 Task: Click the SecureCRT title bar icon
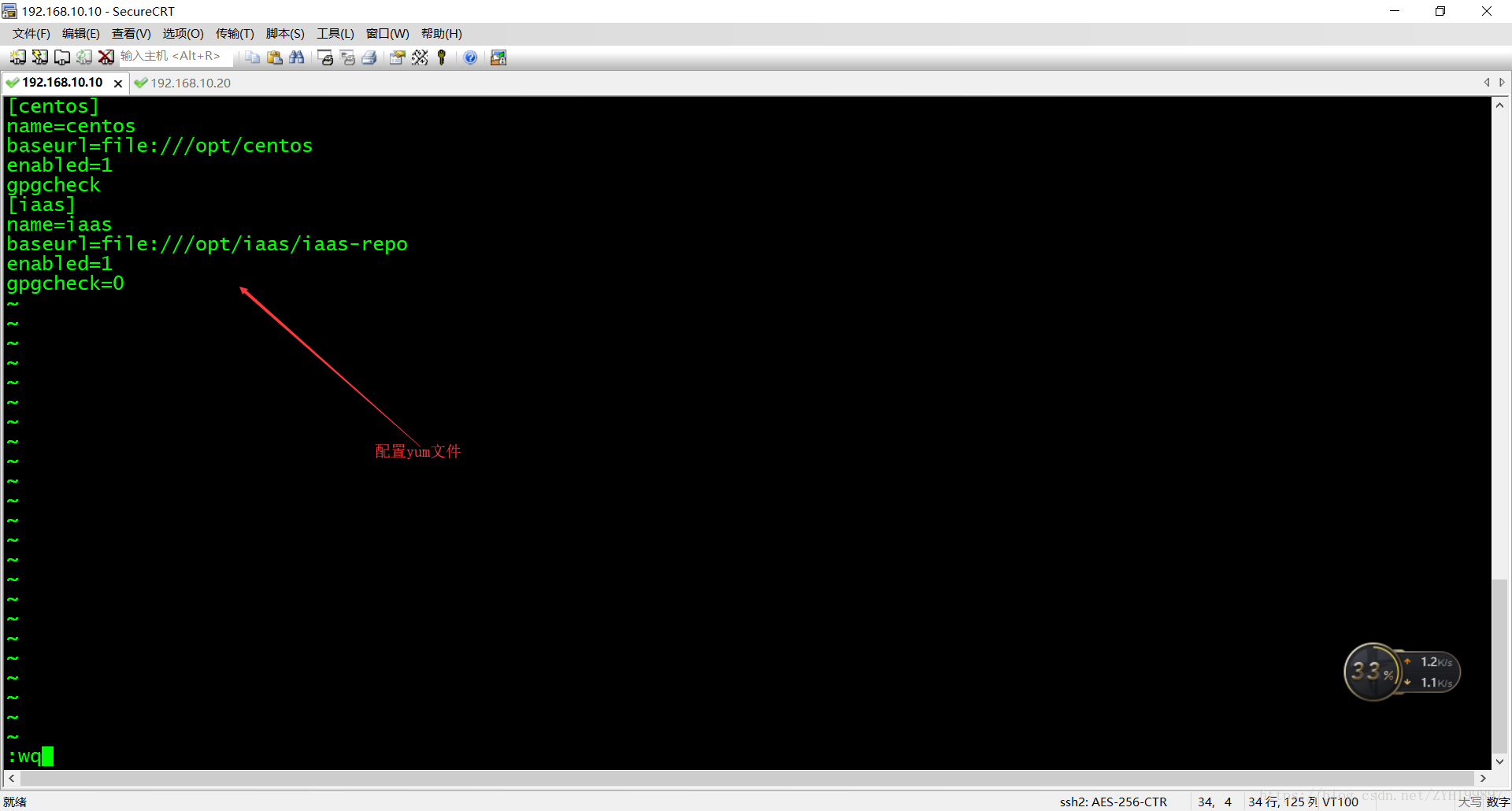(9, 11)
